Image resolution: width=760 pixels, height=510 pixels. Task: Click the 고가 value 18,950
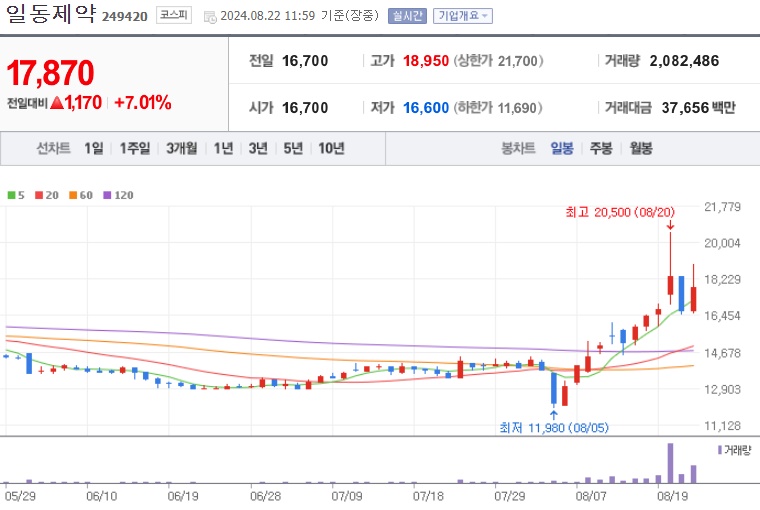tap(426, 61)
